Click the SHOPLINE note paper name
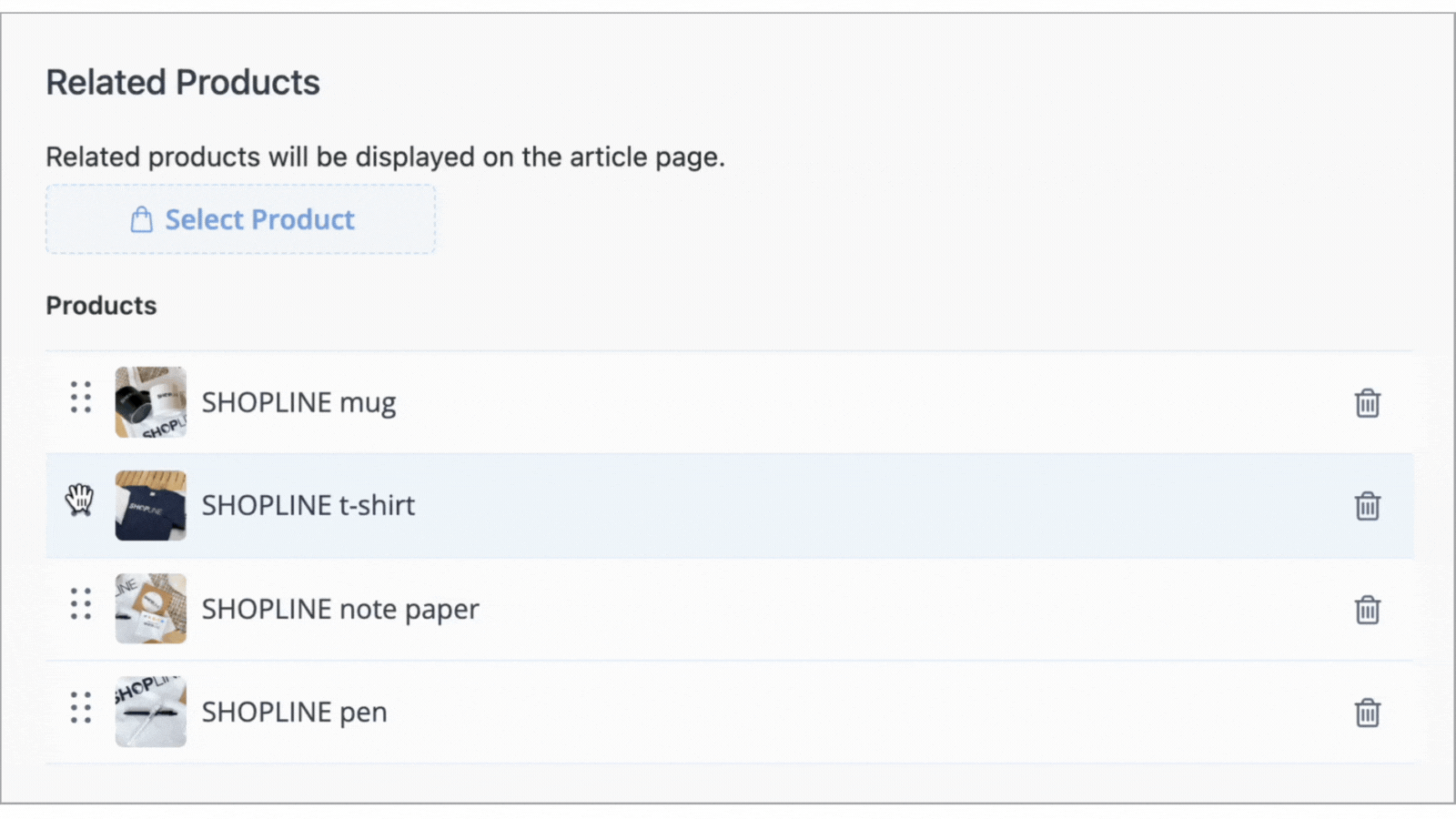The height and width of the screenshot is (819, 1456). tap(340, 610)
